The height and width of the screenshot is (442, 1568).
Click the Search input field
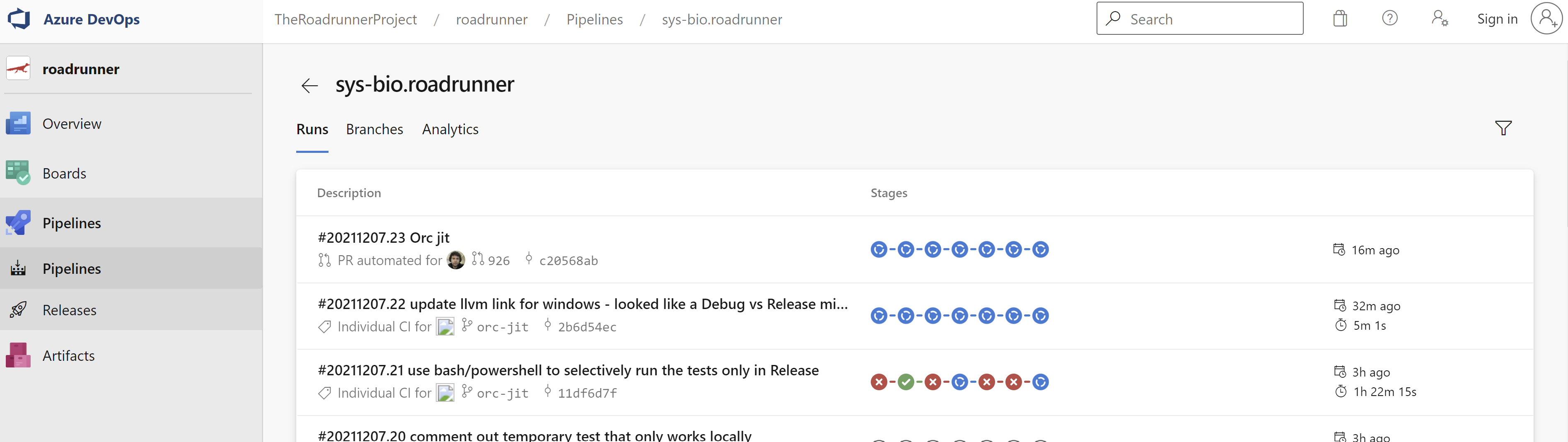[1200, 18]
